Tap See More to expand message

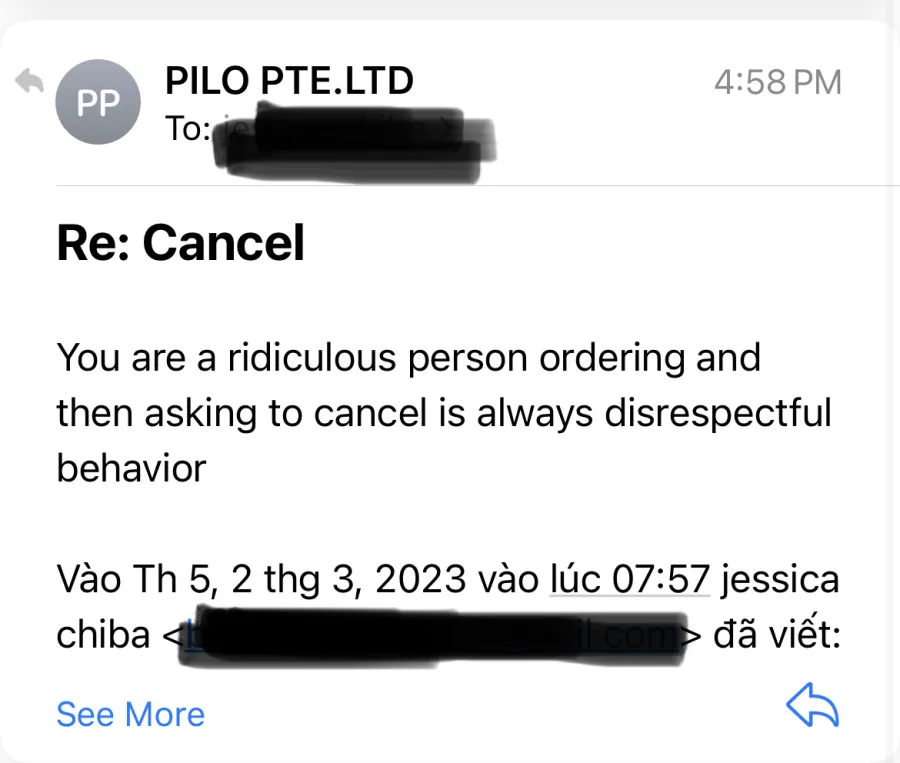pyautogui.click(x=130, y=714)
